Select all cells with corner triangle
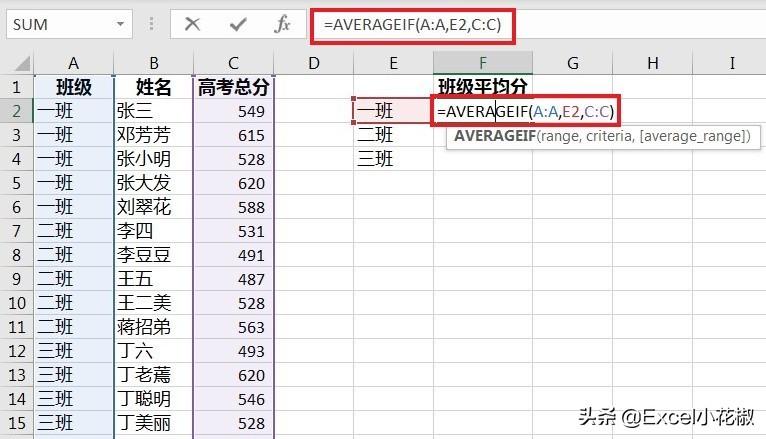Screen dimensions: 766x439 click(x=21, y=63)
